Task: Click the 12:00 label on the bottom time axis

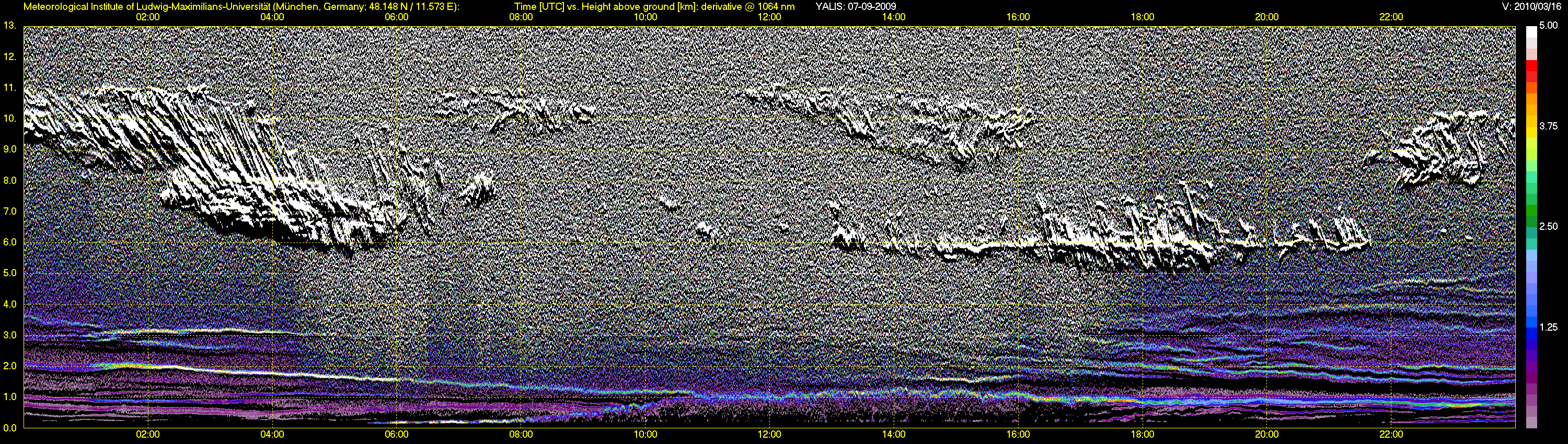Action: click(x=769, y=435)
